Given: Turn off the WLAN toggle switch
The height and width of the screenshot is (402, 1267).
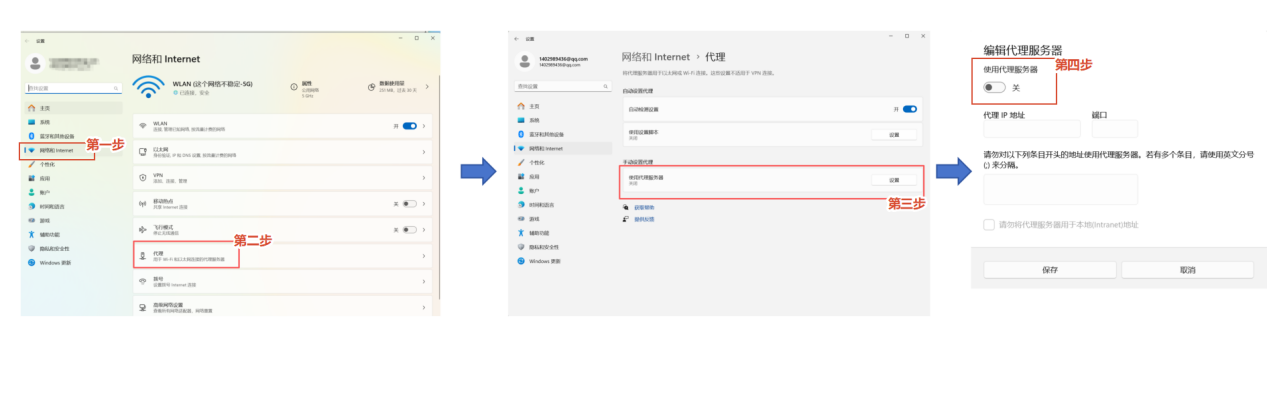Looking at the screenshot, I should tap(409, 126).
